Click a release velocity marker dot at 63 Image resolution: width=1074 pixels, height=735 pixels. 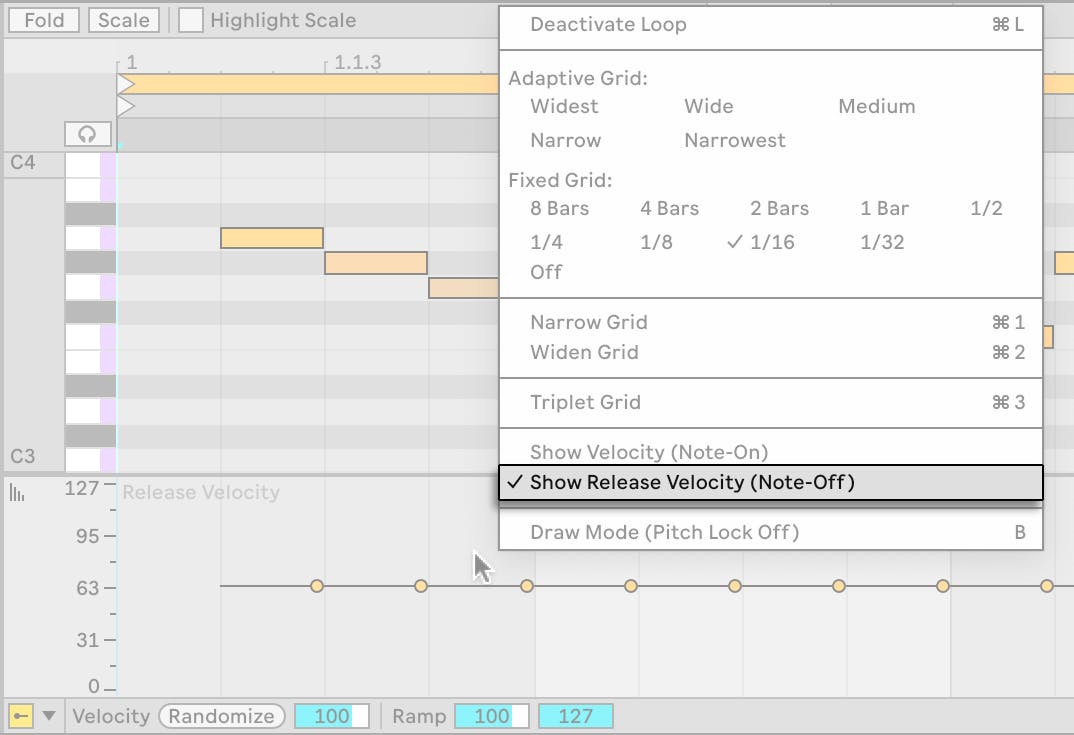click(x=316, y=587)
